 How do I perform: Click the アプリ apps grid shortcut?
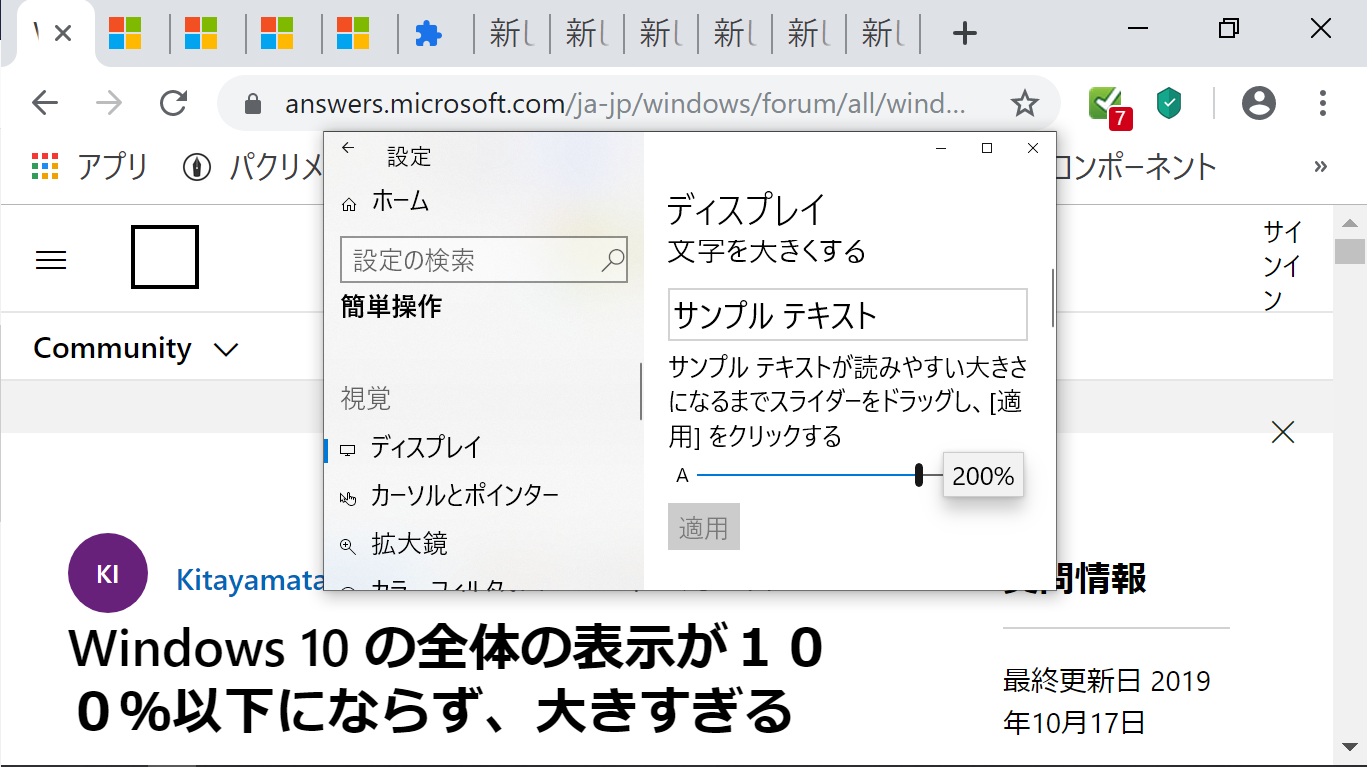(89, 166)
